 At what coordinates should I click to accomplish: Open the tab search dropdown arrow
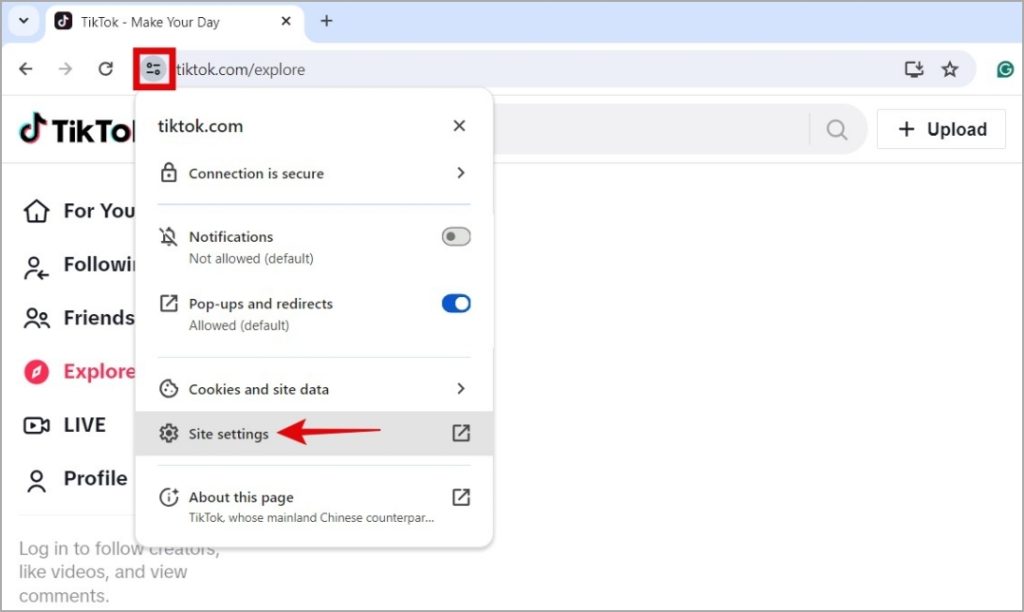(x=24, y=21)
